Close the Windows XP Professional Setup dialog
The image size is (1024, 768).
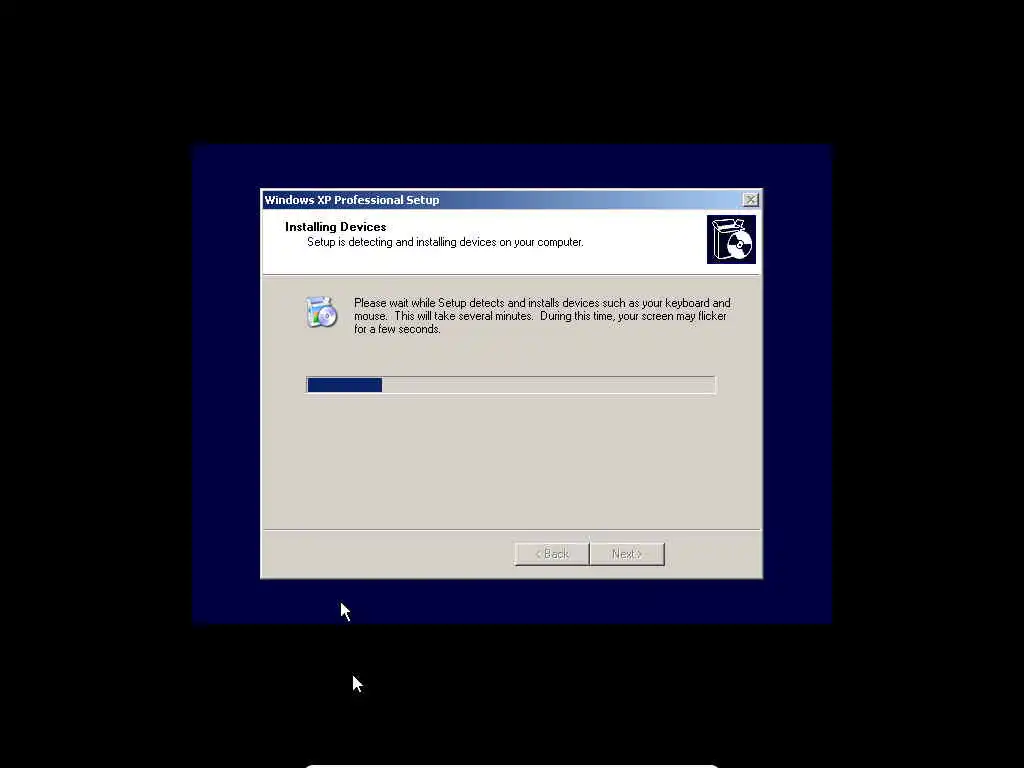[750, 199]
